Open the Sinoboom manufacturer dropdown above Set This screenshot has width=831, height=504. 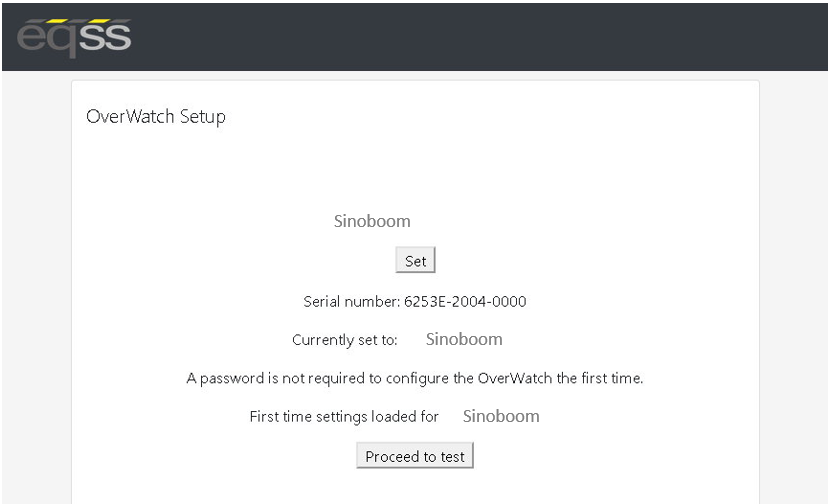pos(372,221)
